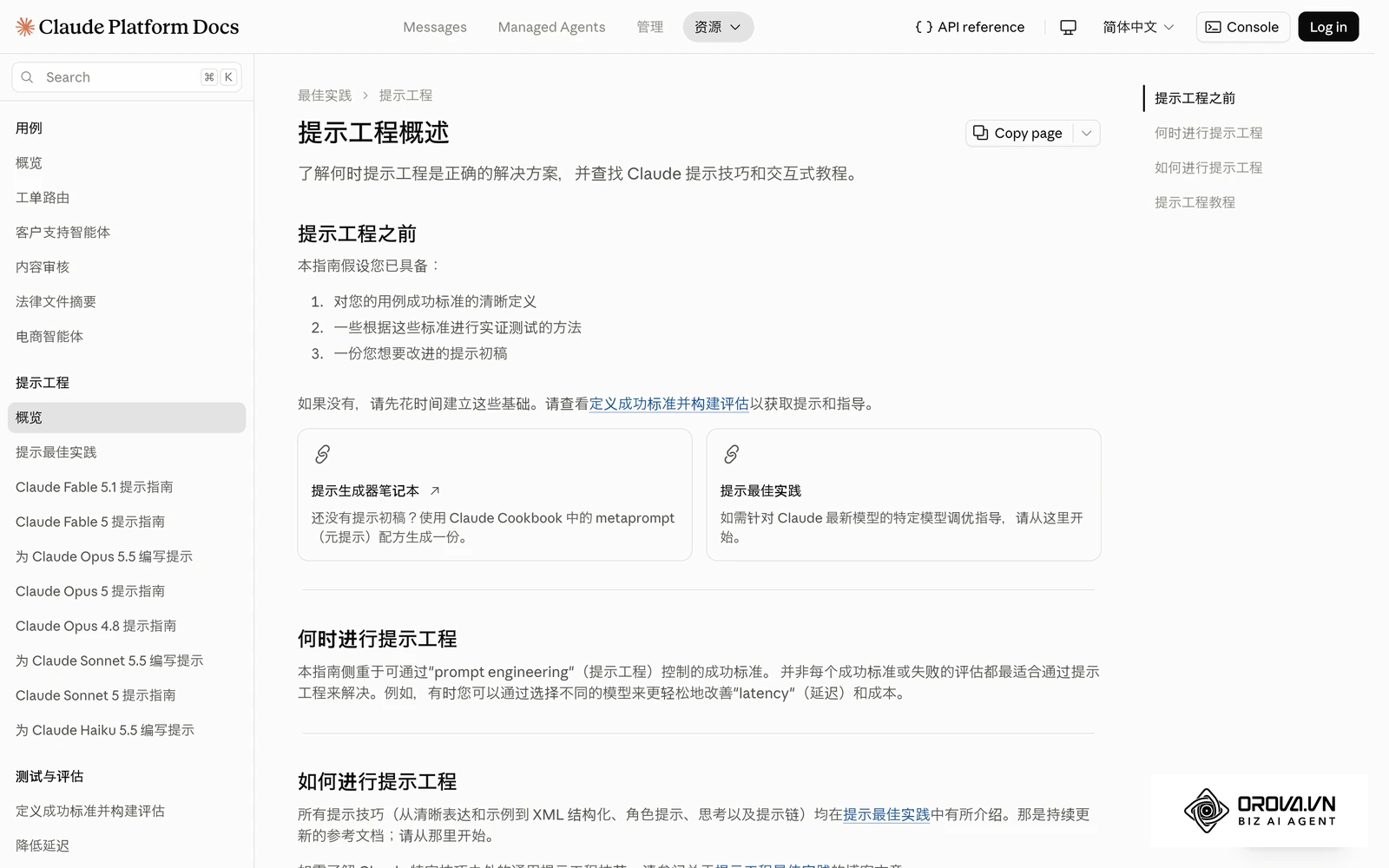Click the external arrow beside 提示生成器笔记本
The image size is (1389, 868).
[435, 490]
